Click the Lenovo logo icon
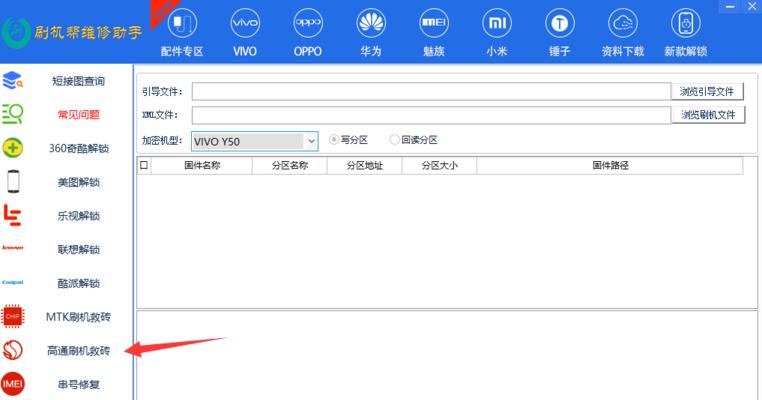762x400 pixels. tap(13, 248)
